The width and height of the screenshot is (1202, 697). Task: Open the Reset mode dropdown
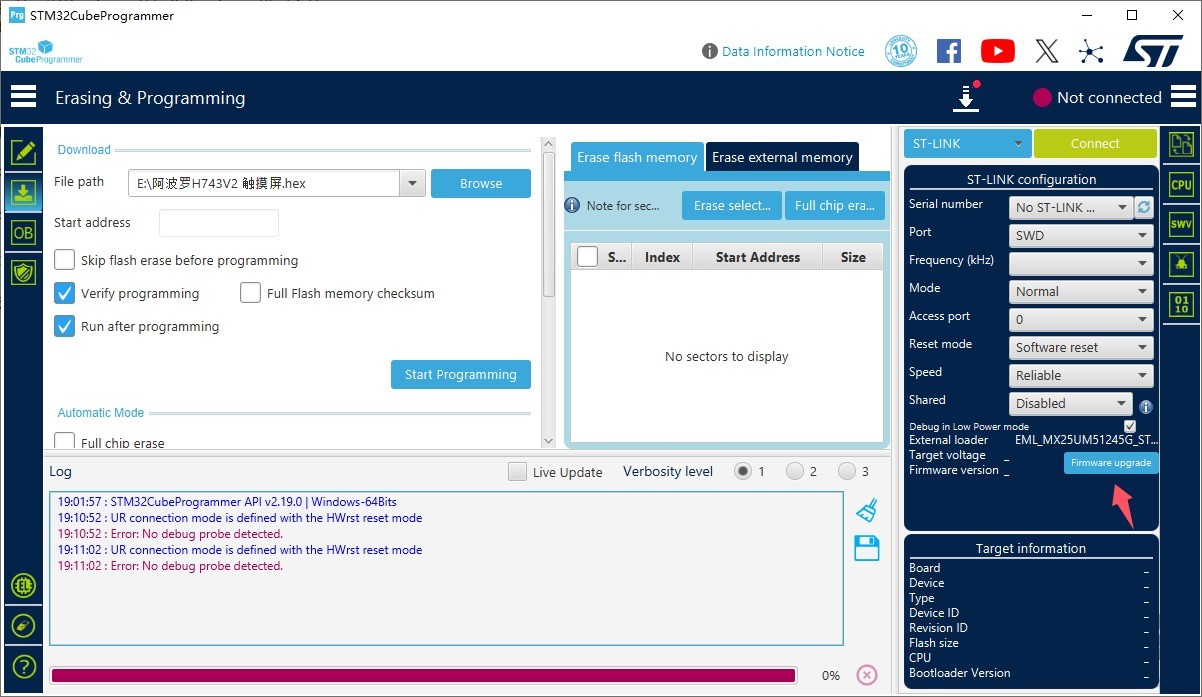coord(1081,348)
